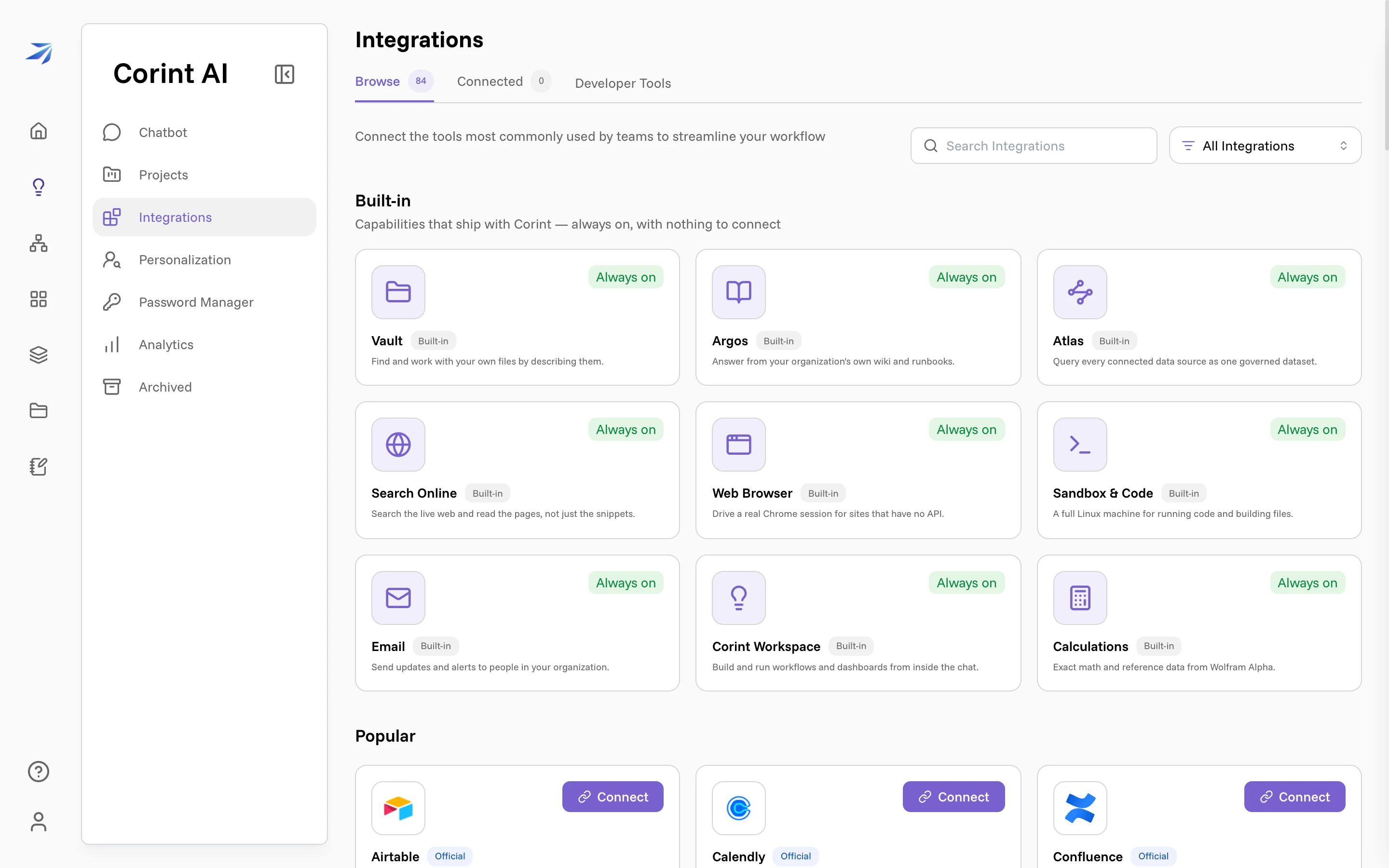
Task: Open Archived in sidebar
Action: (204, 387)
